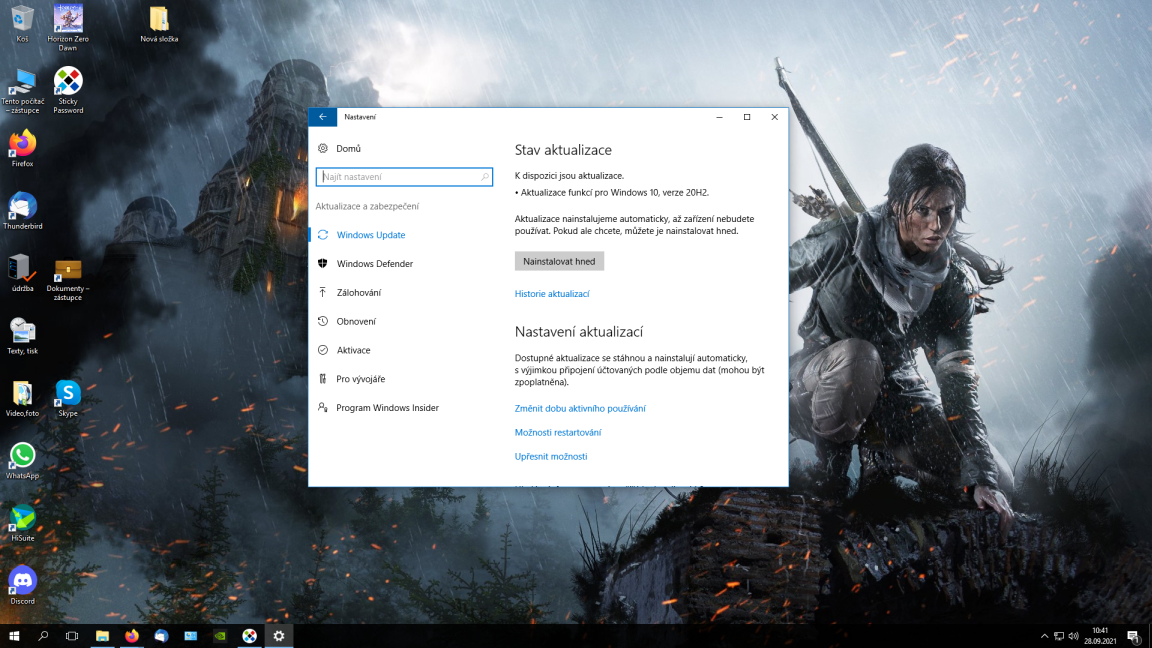Image resolution: width=1152 pixels, height=648 pixels.
Task: Go to Zálohování backup settings
Action: [358, 293]
